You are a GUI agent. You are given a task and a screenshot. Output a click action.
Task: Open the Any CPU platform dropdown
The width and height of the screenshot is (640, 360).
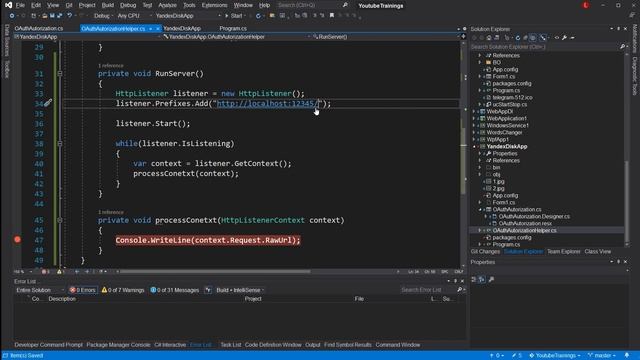(135, 16)
